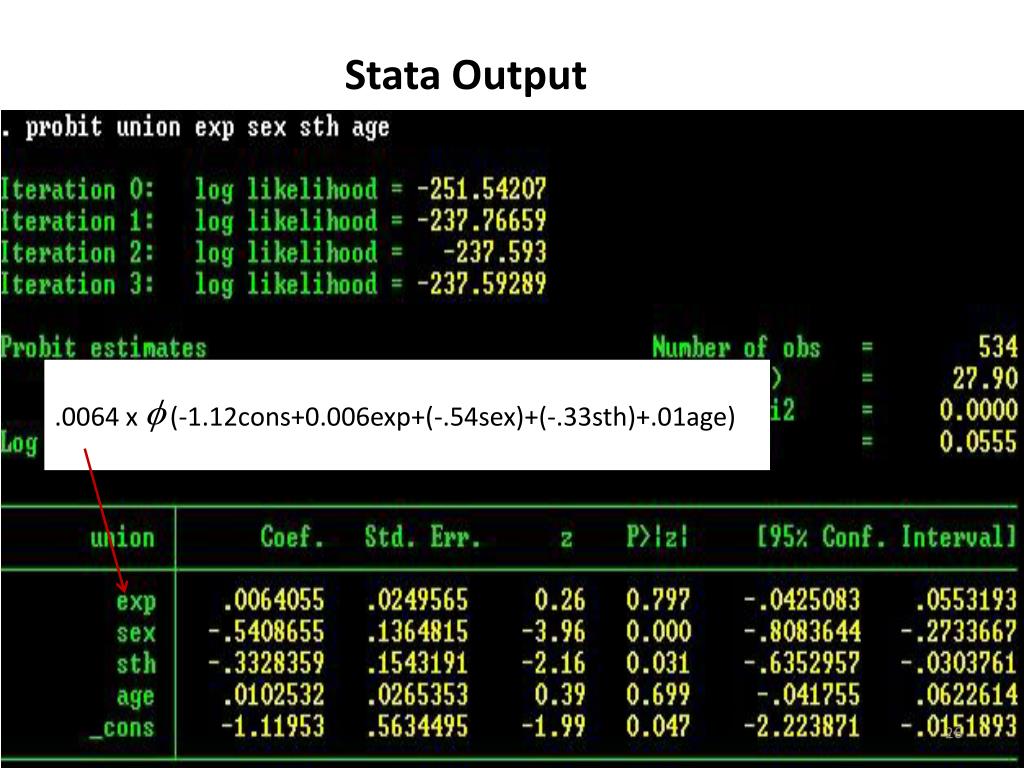This screenshot has height=768, width=1024.
Task: Select the "age" row label in the table
Action: click(136, 696)
